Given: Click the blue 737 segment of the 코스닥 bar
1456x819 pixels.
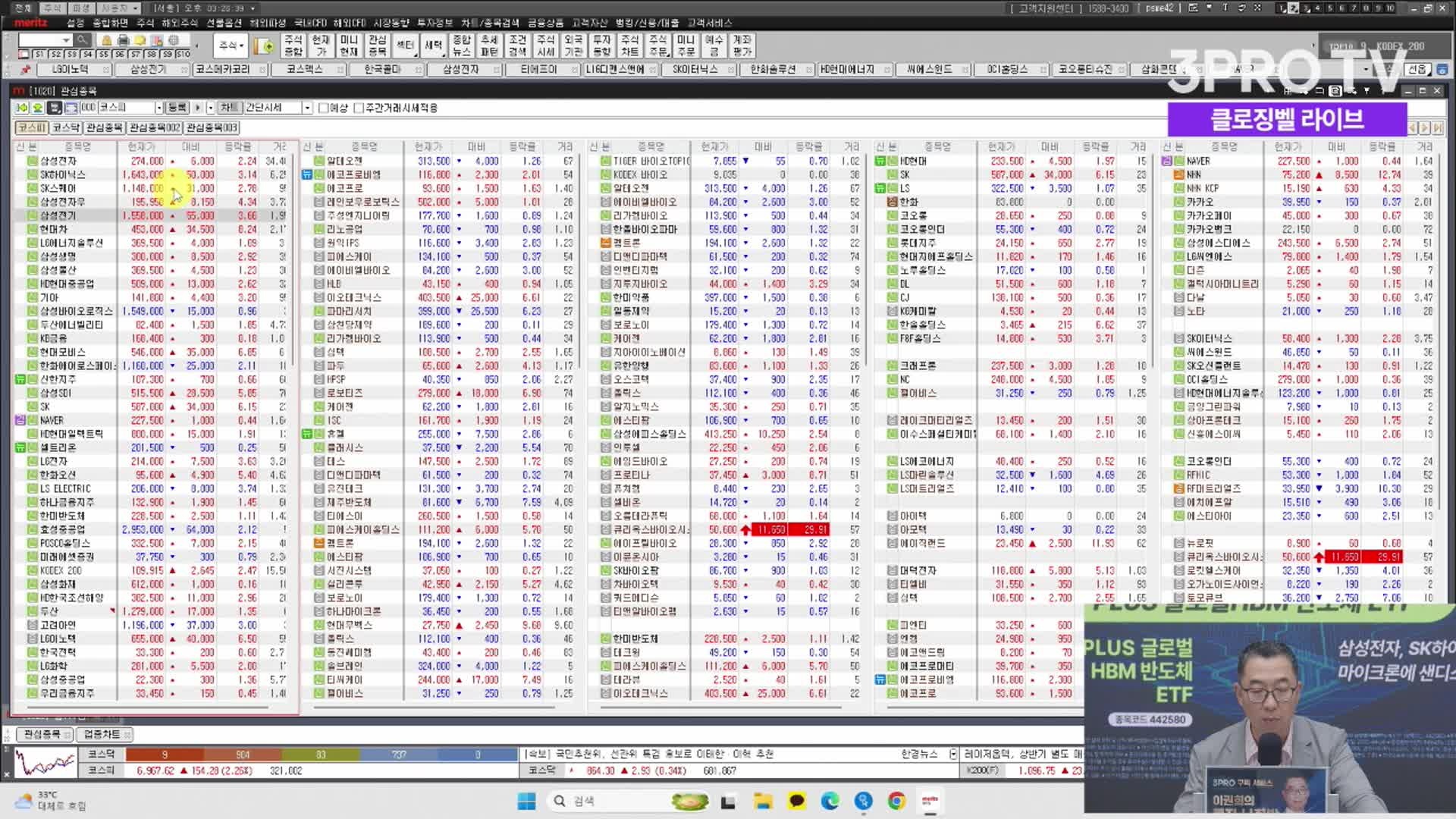Looking at the screenshot, I should pos(399,755).
